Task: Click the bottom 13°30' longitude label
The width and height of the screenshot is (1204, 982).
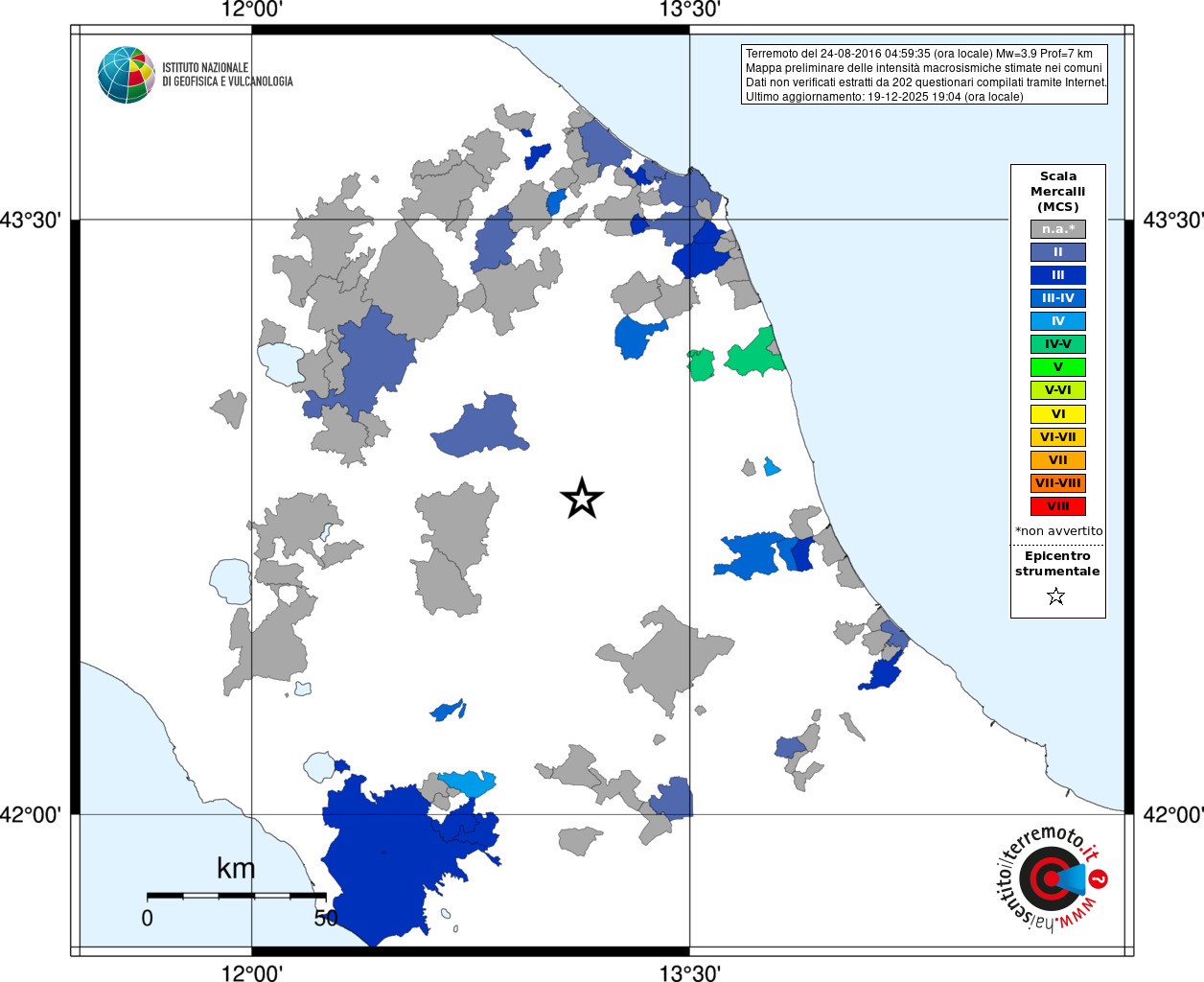Action: pos(689,972)
